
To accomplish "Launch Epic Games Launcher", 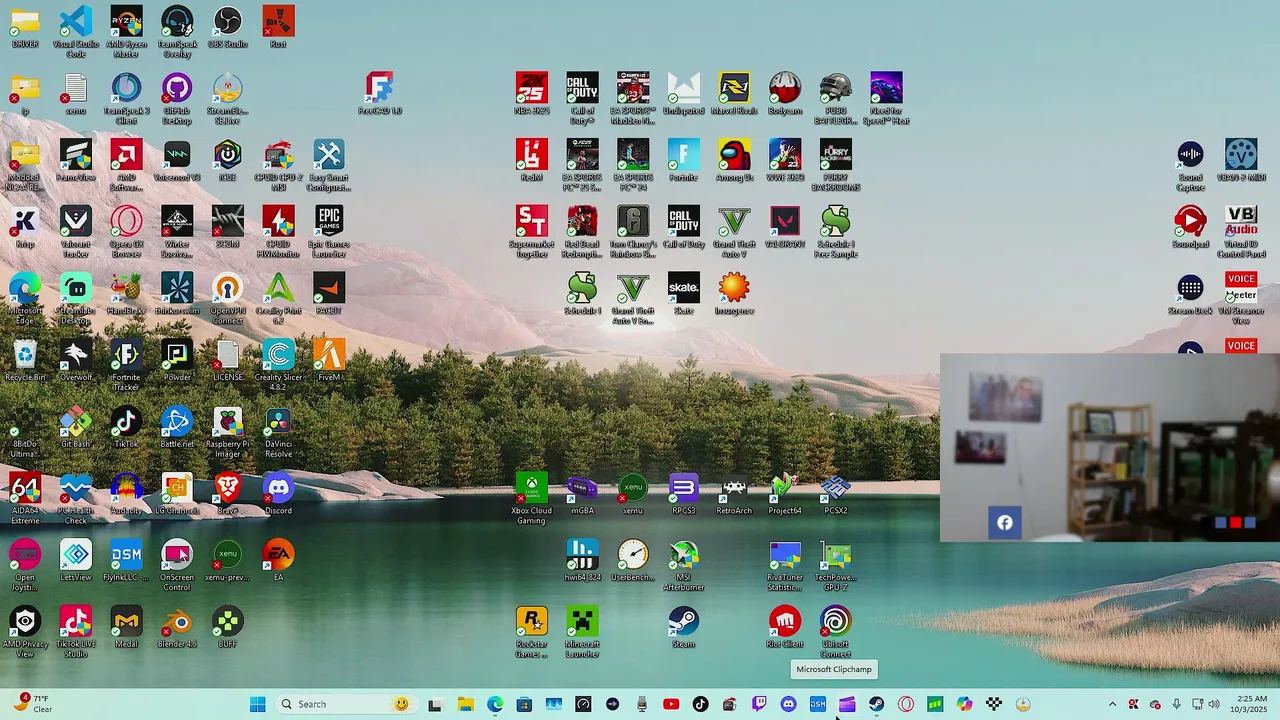I will click(x=329, y=231).
